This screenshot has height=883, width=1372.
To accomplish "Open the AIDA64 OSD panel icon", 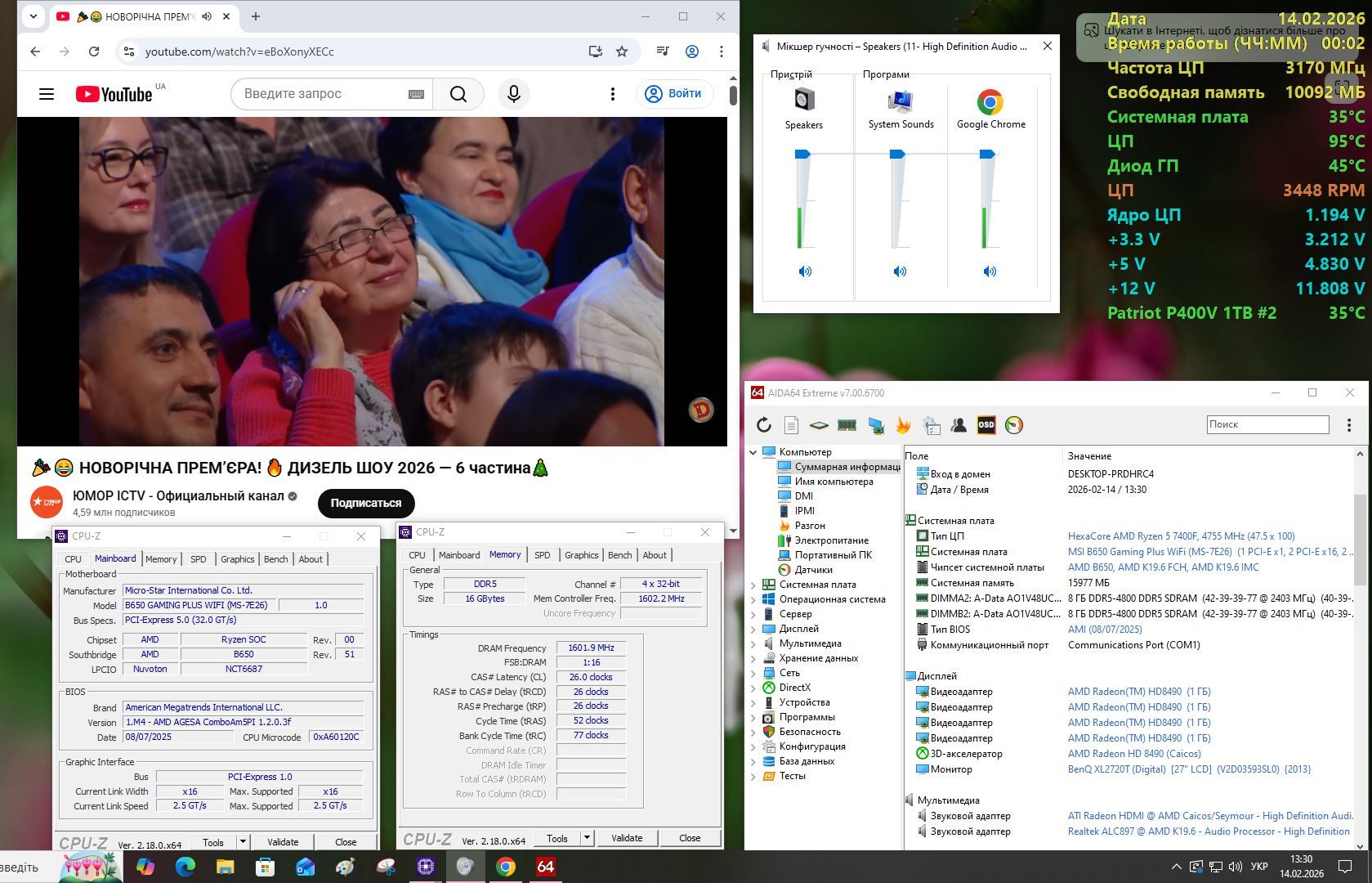I will (x=986, y=425).
